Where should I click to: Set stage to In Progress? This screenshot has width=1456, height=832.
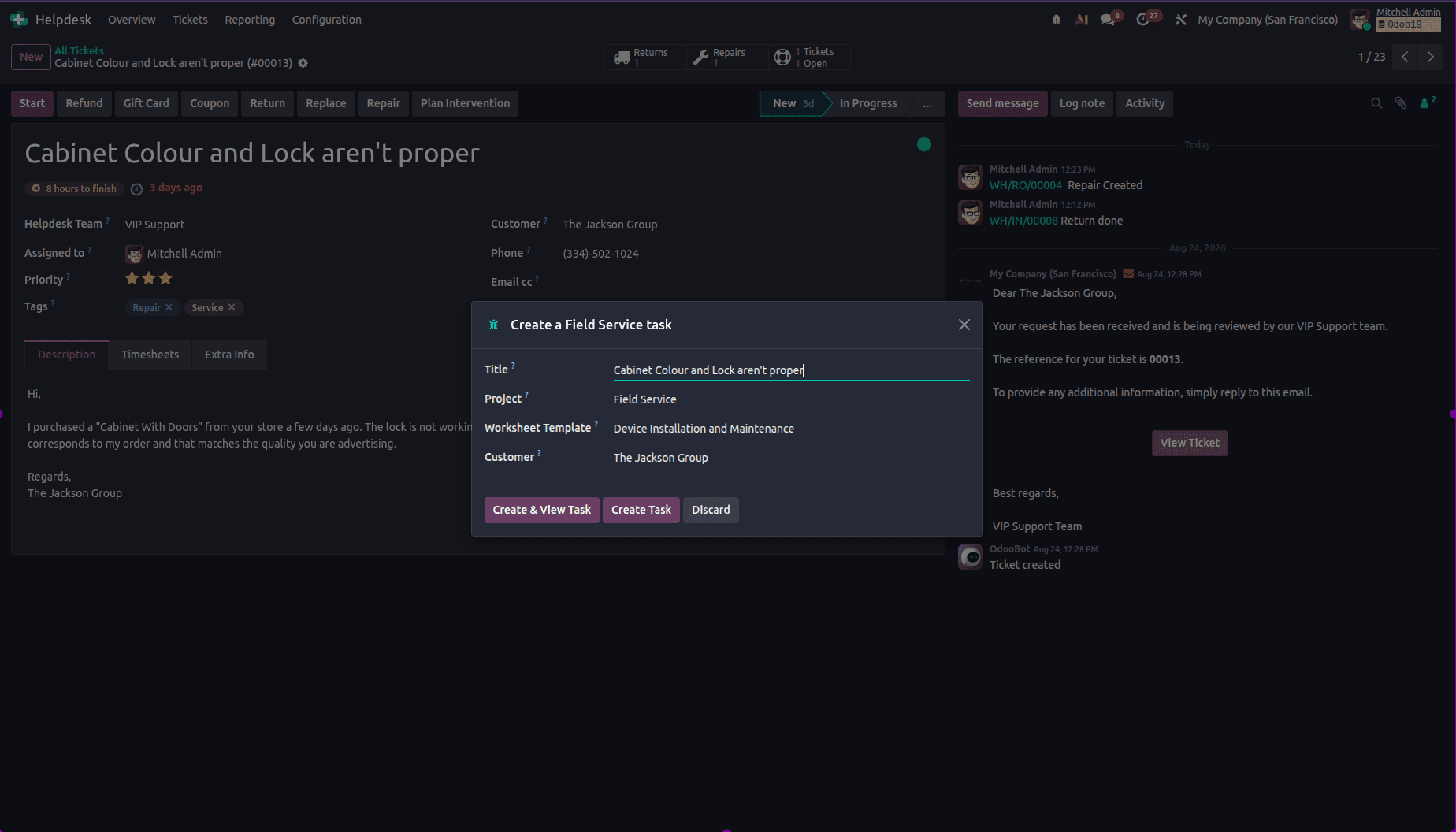(868, 103)
